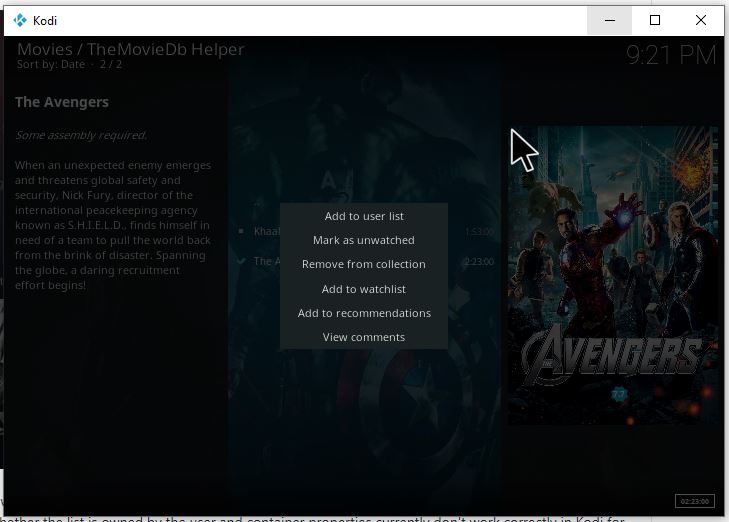
Task: Click the movie plot description text
Action: tap(113, 225)
